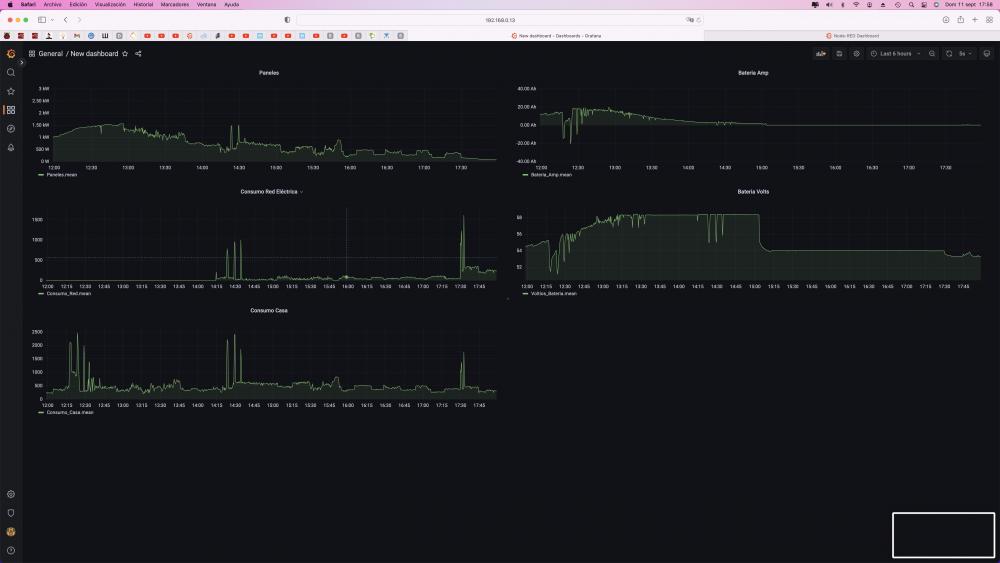This screenshot has width=1000, height=563.
Task: Click Bateria_Amp.mean legend color swatch
Action: click(526, 175)
